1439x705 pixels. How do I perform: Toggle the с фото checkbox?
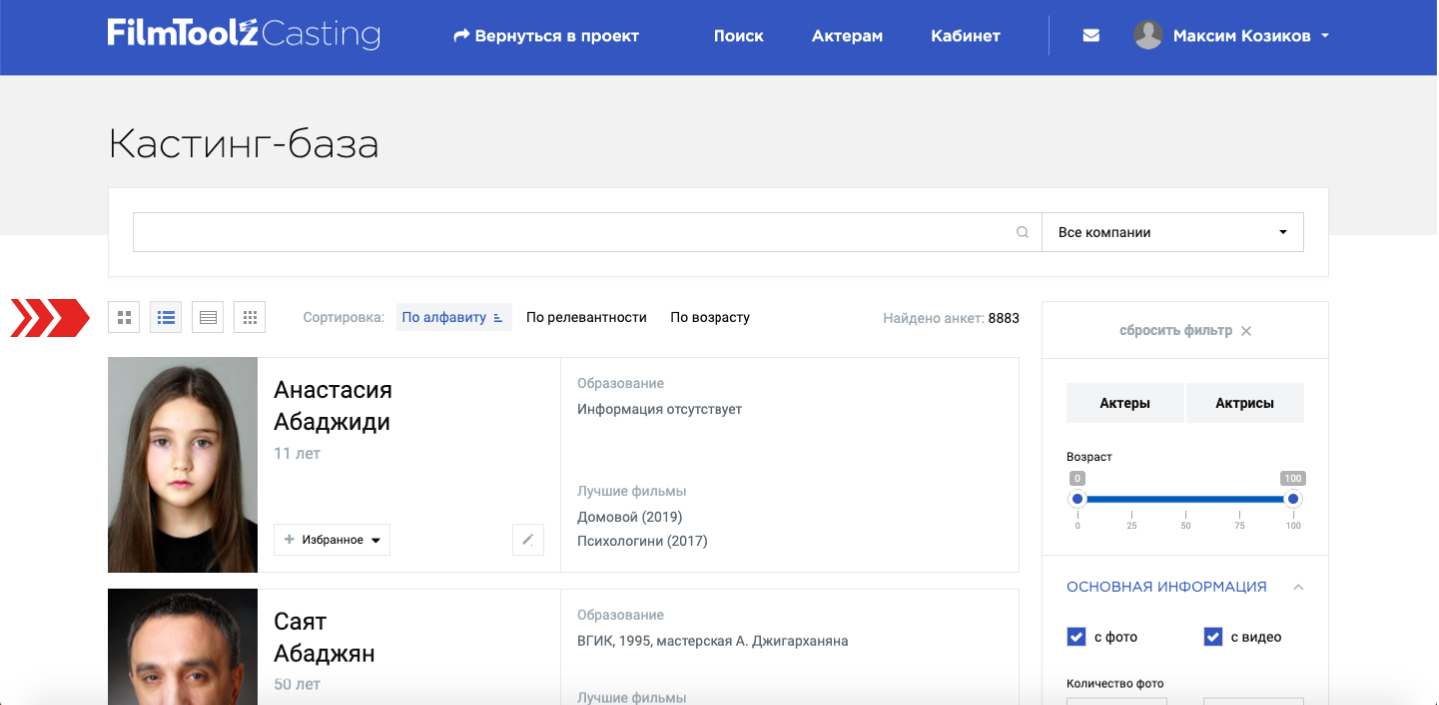(x=1077, y=637)
